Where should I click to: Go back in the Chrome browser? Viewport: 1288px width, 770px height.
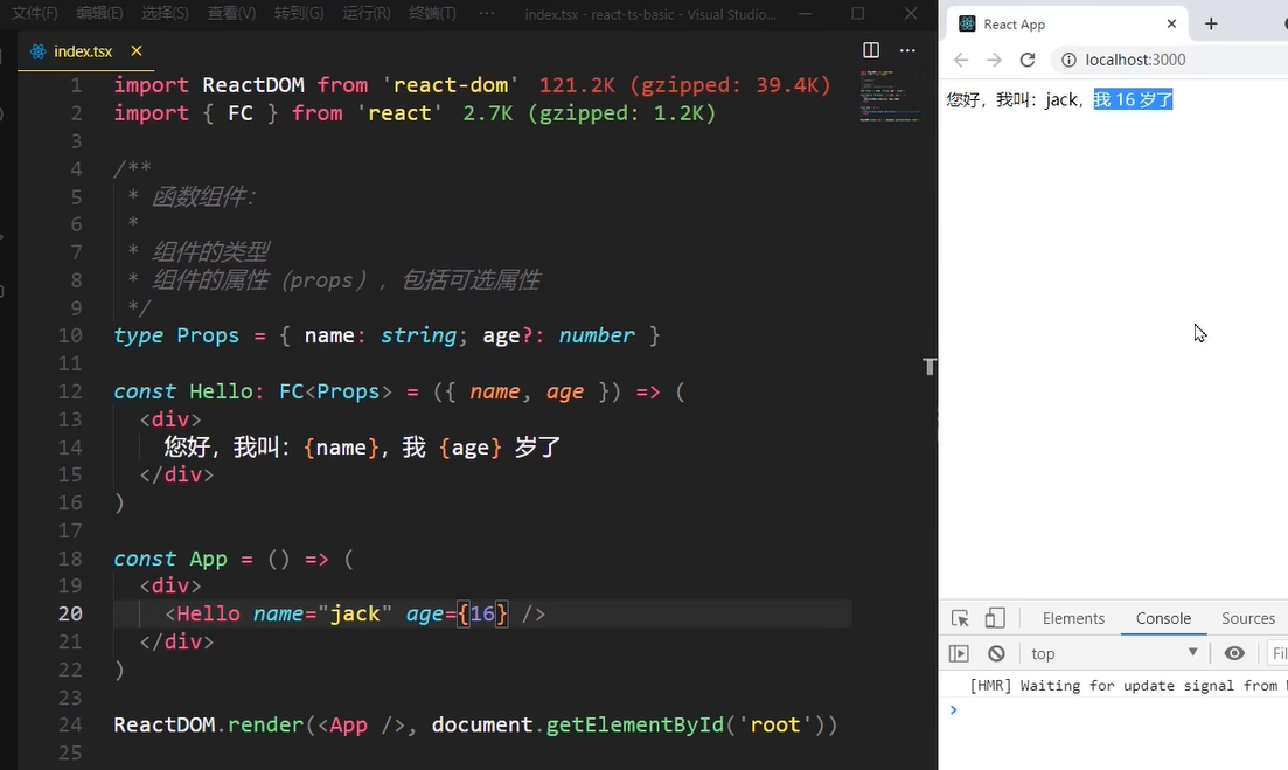click(961, 60)
